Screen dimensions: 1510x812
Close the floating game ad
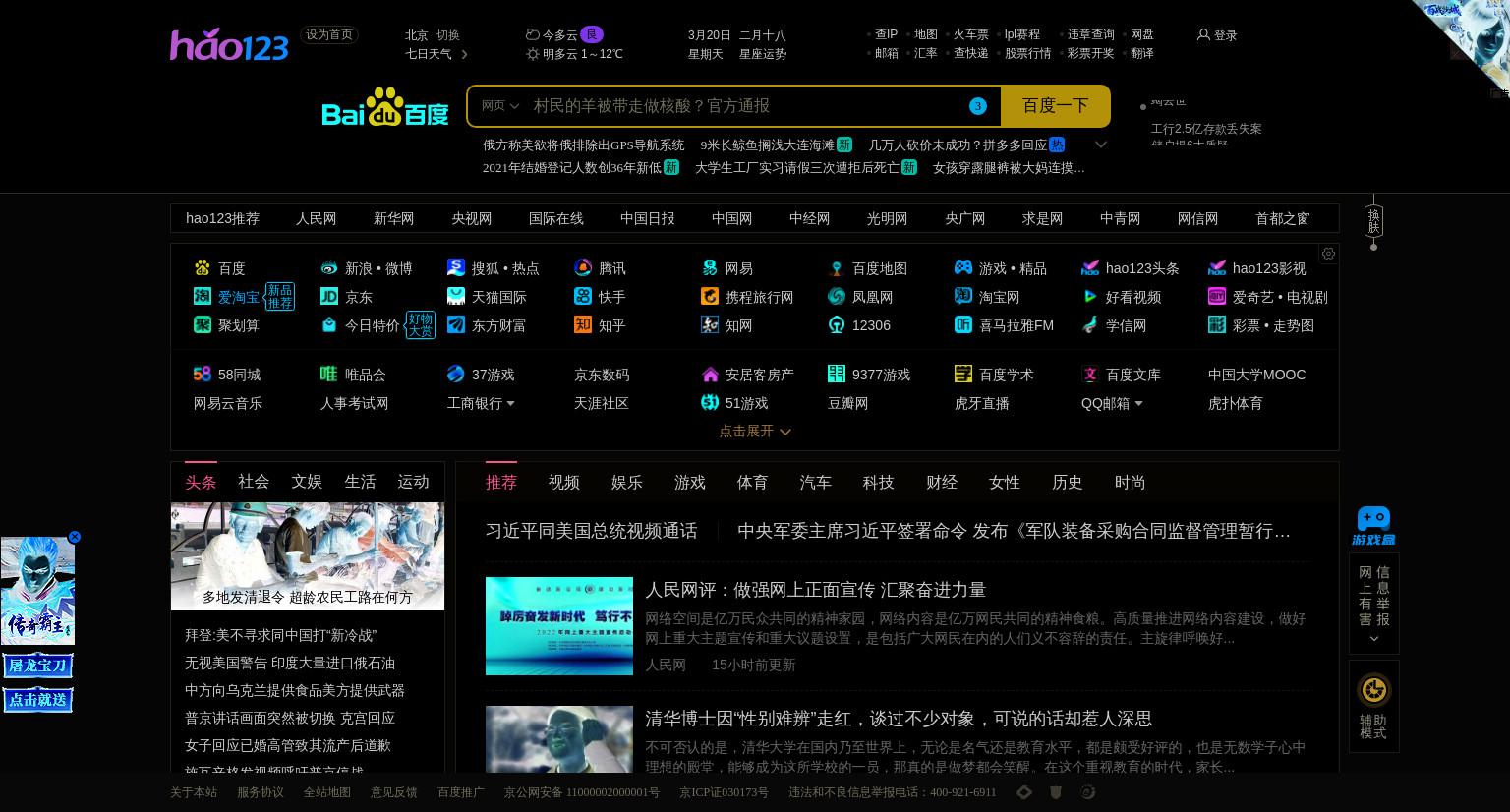pyautogui.click(x=75, y=537)
